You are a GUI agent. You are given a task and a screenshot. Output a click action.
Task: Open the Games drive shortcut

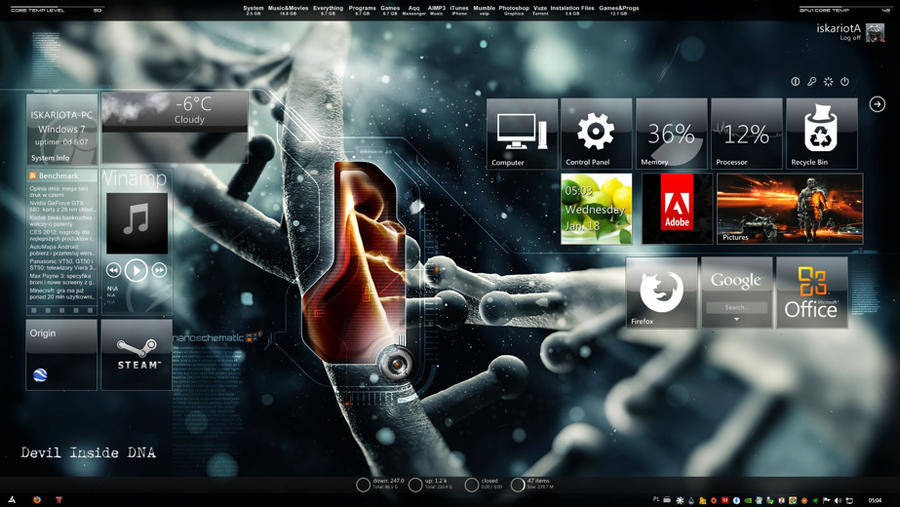click(390, 10)
